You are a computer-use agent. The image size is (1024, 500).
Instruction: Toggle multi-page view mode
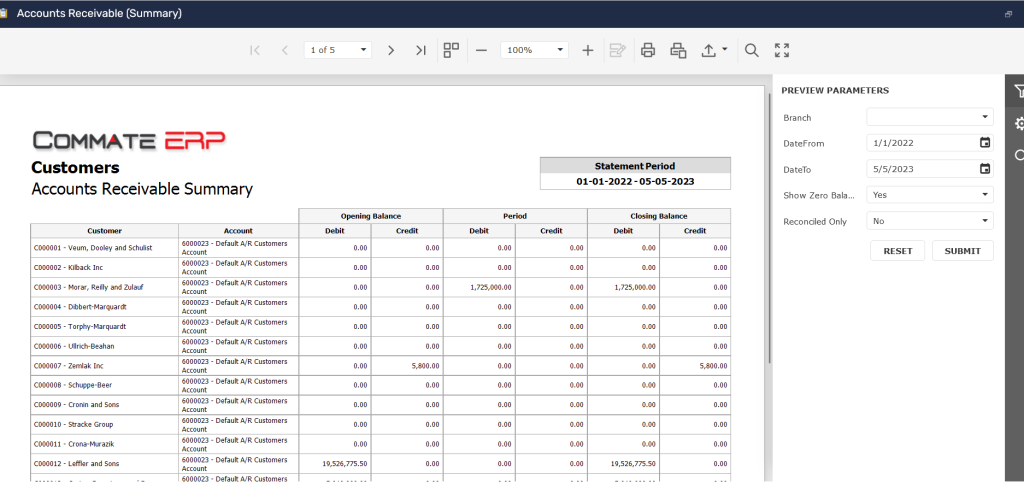click(x=451, y=50)
